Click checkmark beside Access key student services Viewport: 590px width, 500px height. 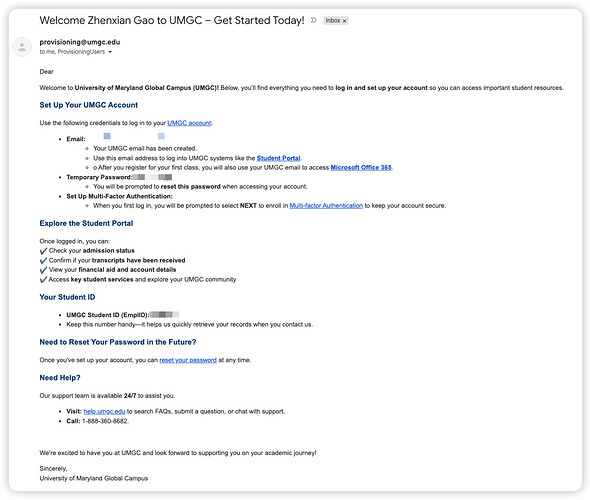click(x=43, y=280)
